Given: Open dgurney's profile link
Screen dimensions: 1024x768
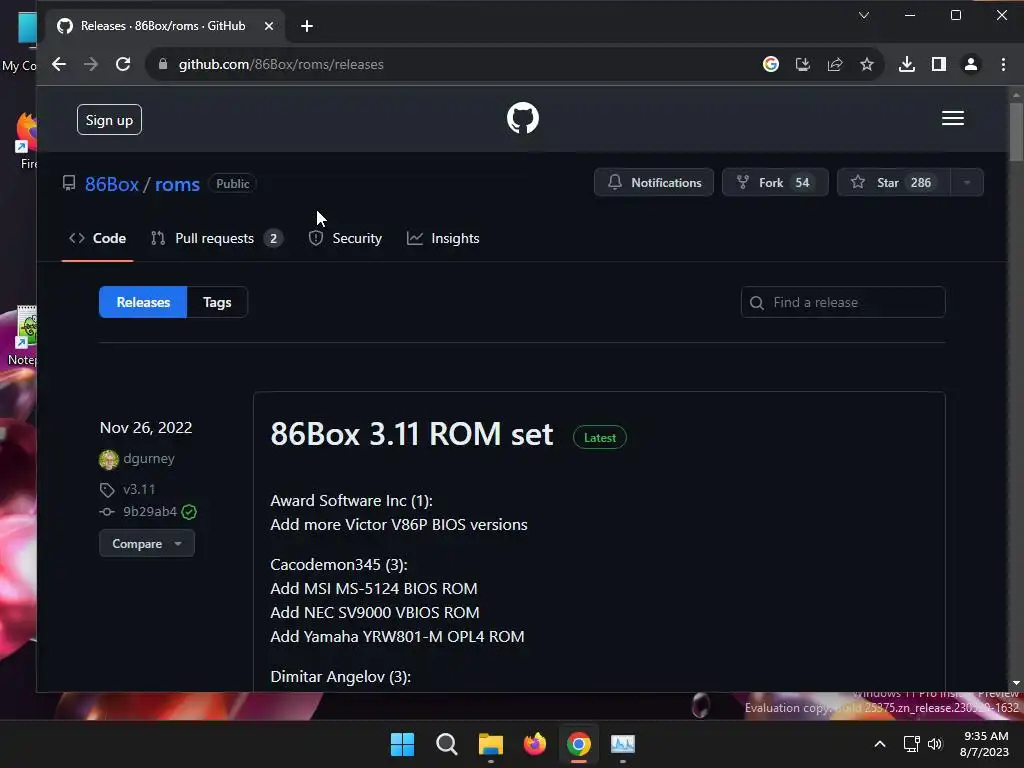Looking at the screenshot, I should (149, 458).
